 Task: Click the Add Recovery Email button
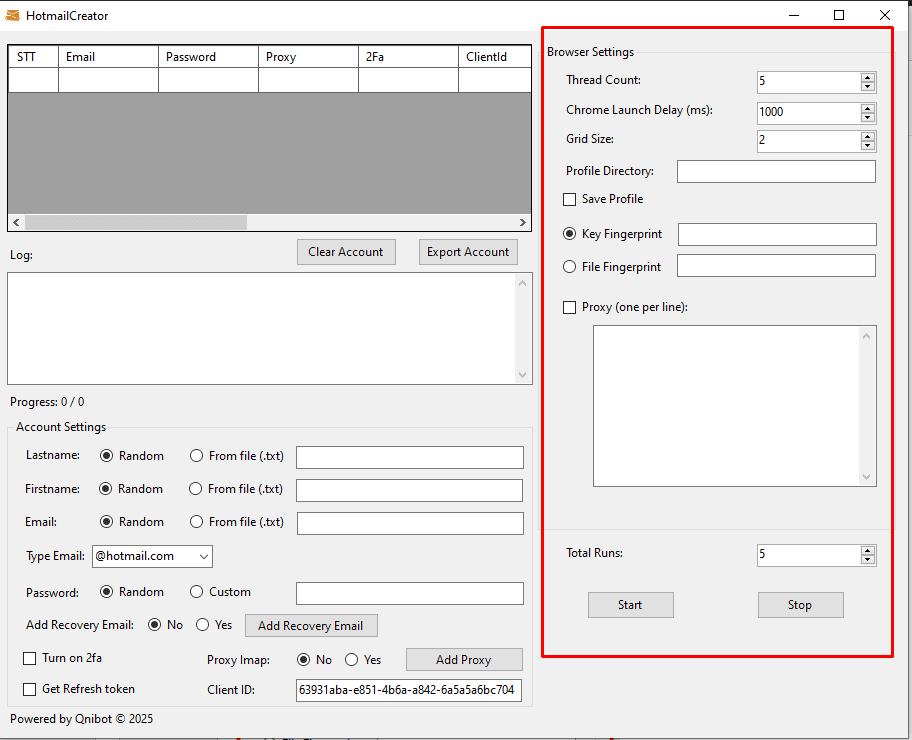tap(311, 626)
